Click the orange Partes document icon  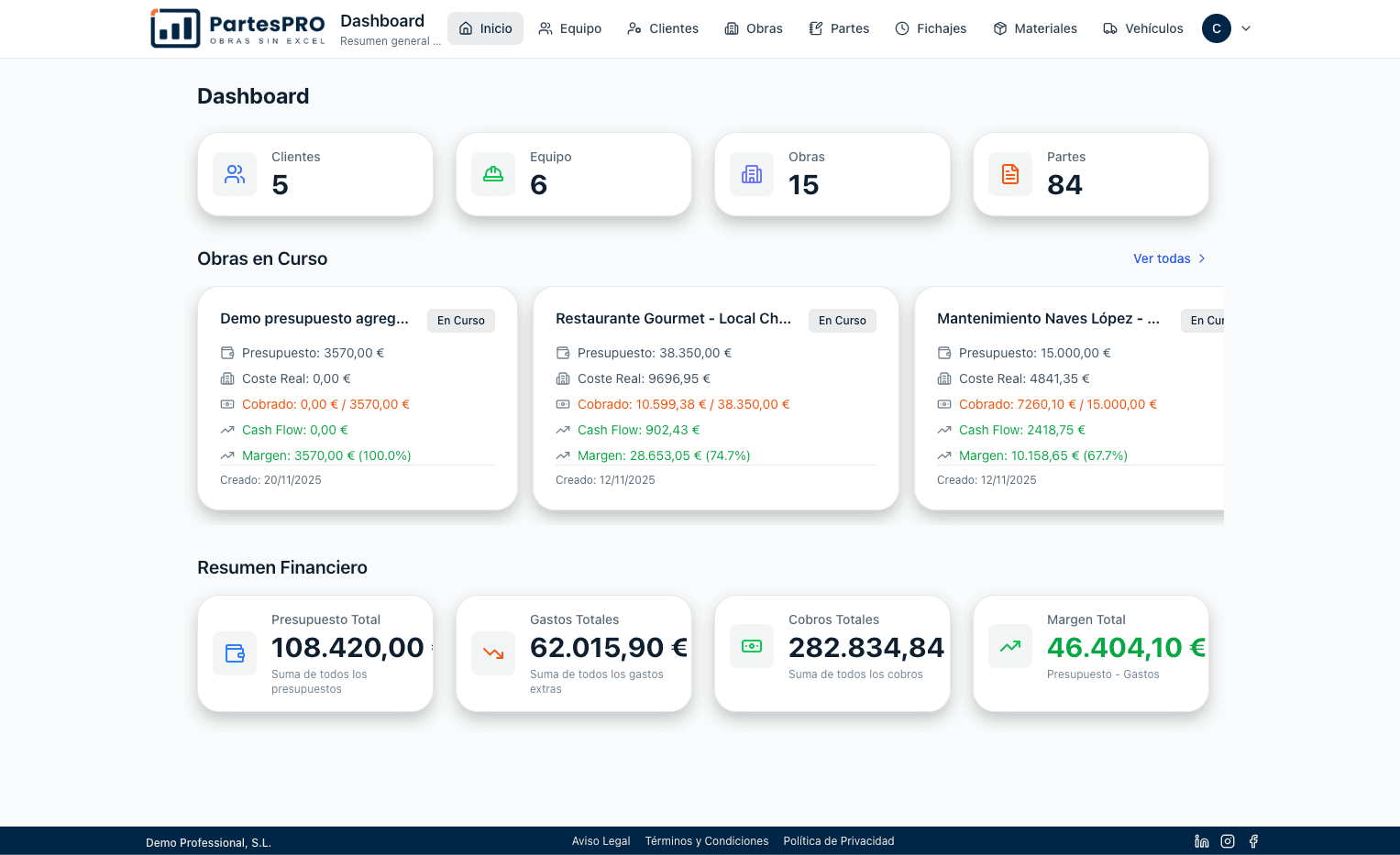coord(1009,173)
